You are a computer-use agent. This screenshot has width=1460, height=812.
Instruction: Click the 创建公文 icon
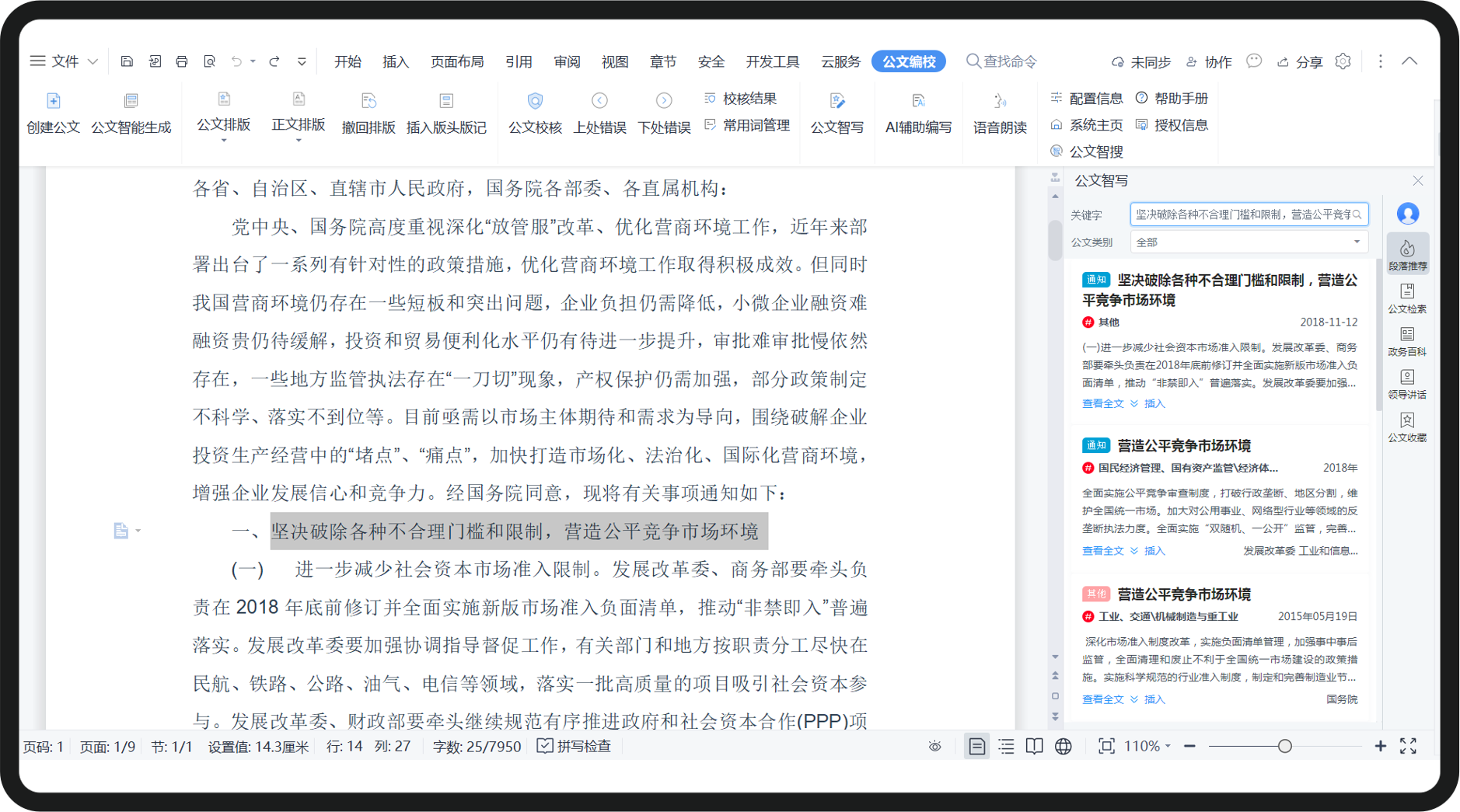click(x=53, y=101)
